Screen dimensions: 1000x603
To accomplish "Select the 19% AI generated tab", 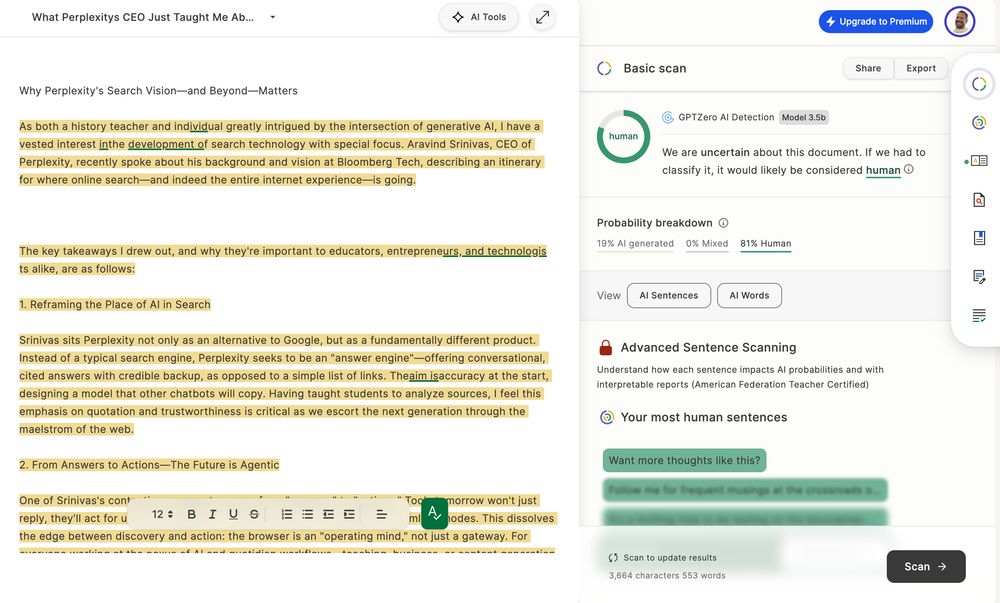I will tap(635, 243).
